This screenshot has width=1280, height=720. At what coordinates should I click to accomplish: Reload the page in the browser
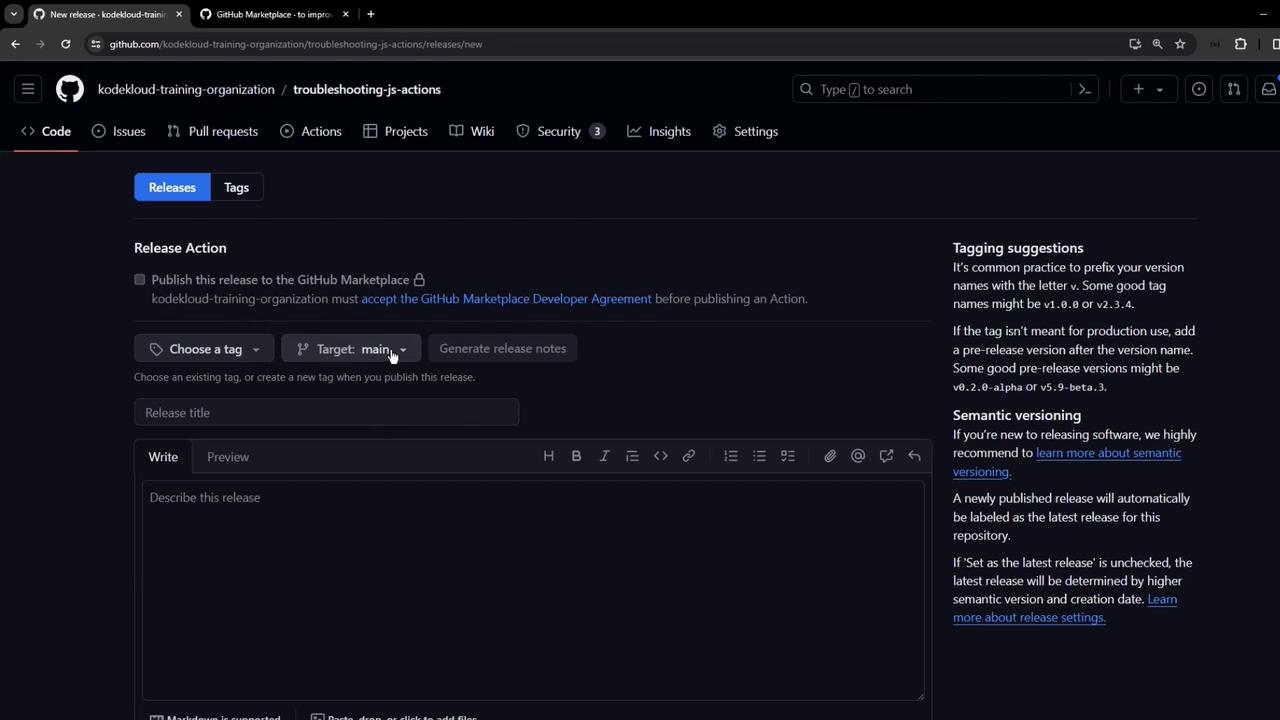(x=66, y=44)
